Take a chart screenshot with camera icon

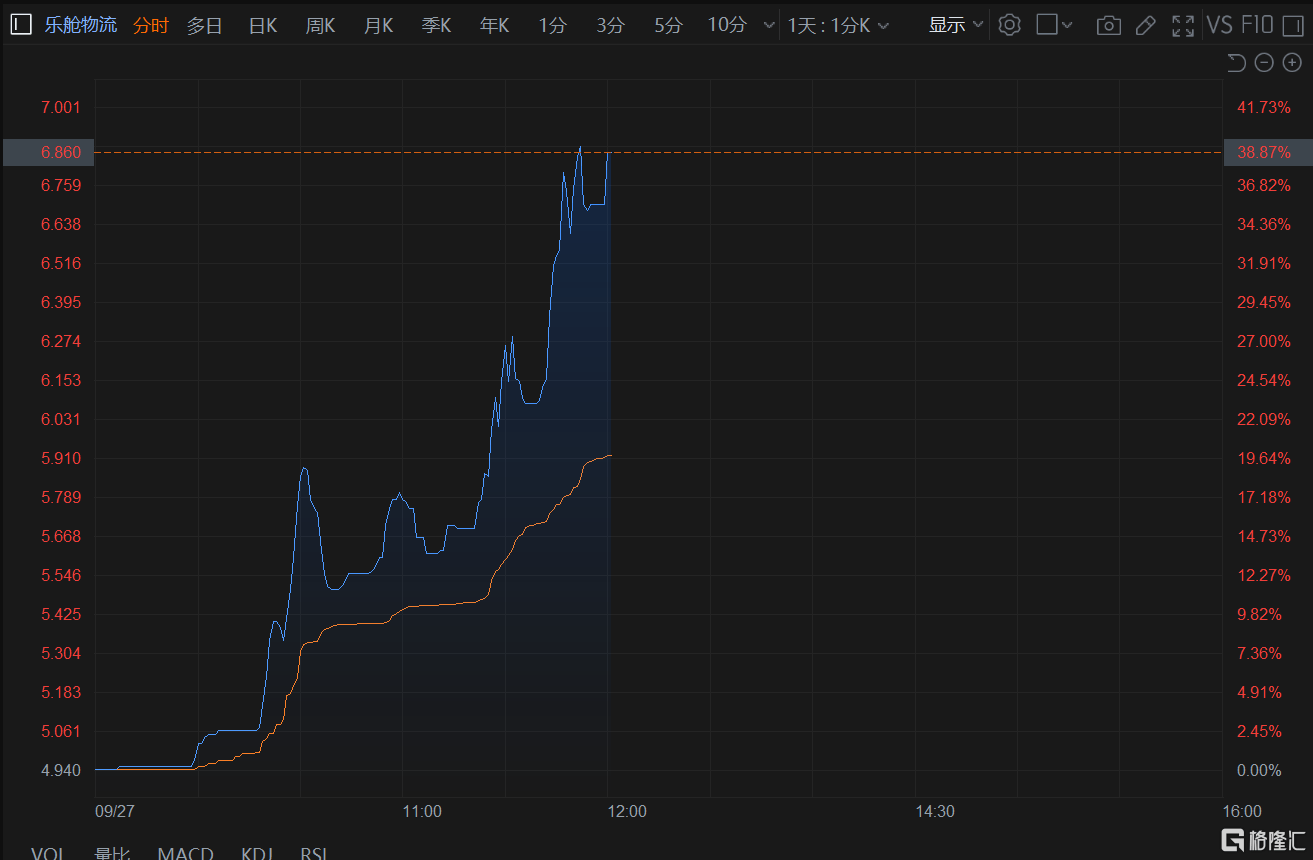1108,25
